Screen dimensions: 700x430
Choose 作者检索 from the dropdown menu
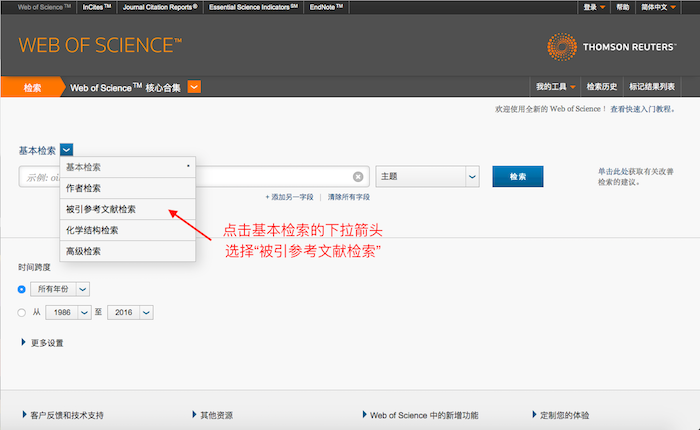(84, 188)
